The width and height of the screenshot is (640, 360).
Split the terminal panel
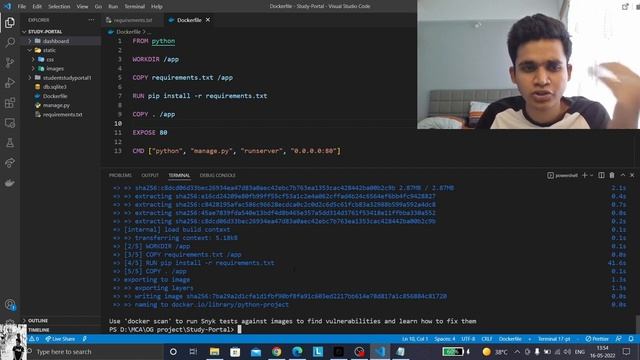pos(601,175)
